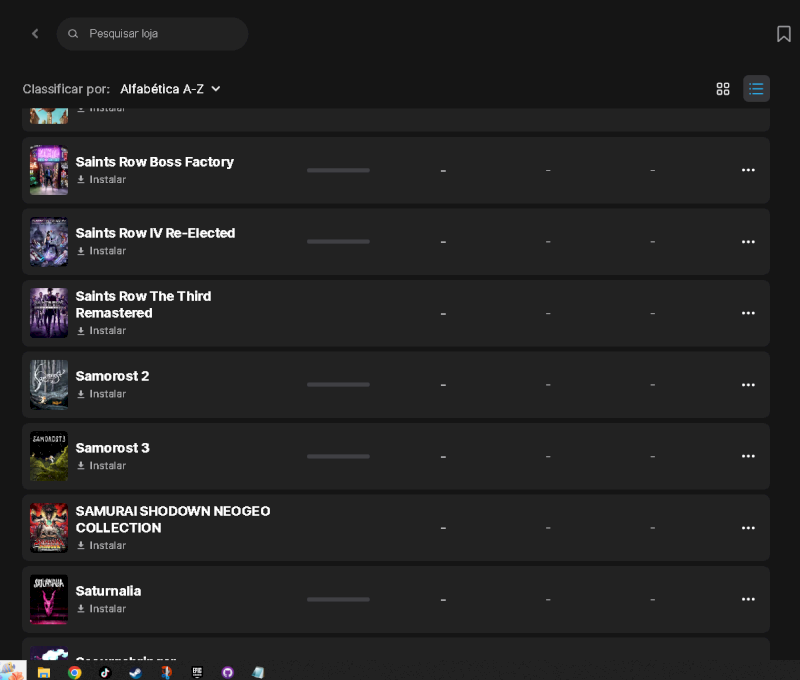The width and height of the screenshot is (800, 680).
Task: Open the Alfabética A-Z sort dropdown
Action: point(170,89)
